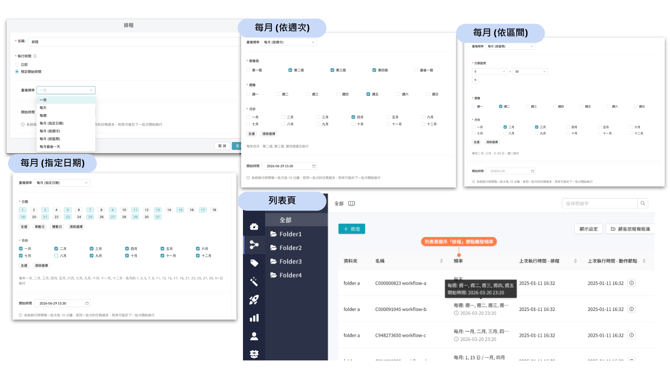Viewport: 670px width, 379px height.
Task: Open the 重複頻率 dropdown in 排程 dialog
Action: pyautogui.click(x=66, y=90)
